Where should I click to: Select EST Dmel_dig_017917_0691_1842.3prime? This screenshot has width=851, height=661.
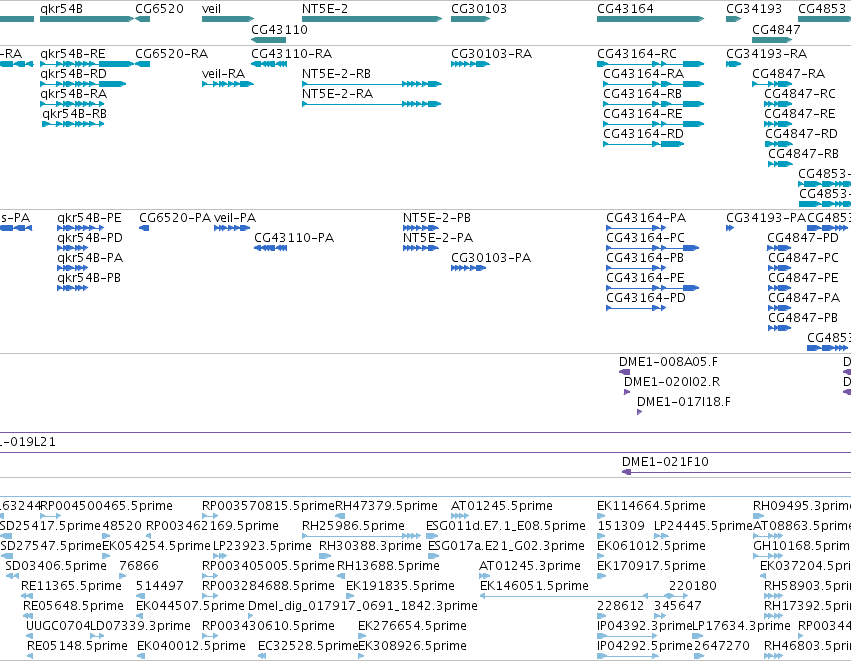click(363, 606)
